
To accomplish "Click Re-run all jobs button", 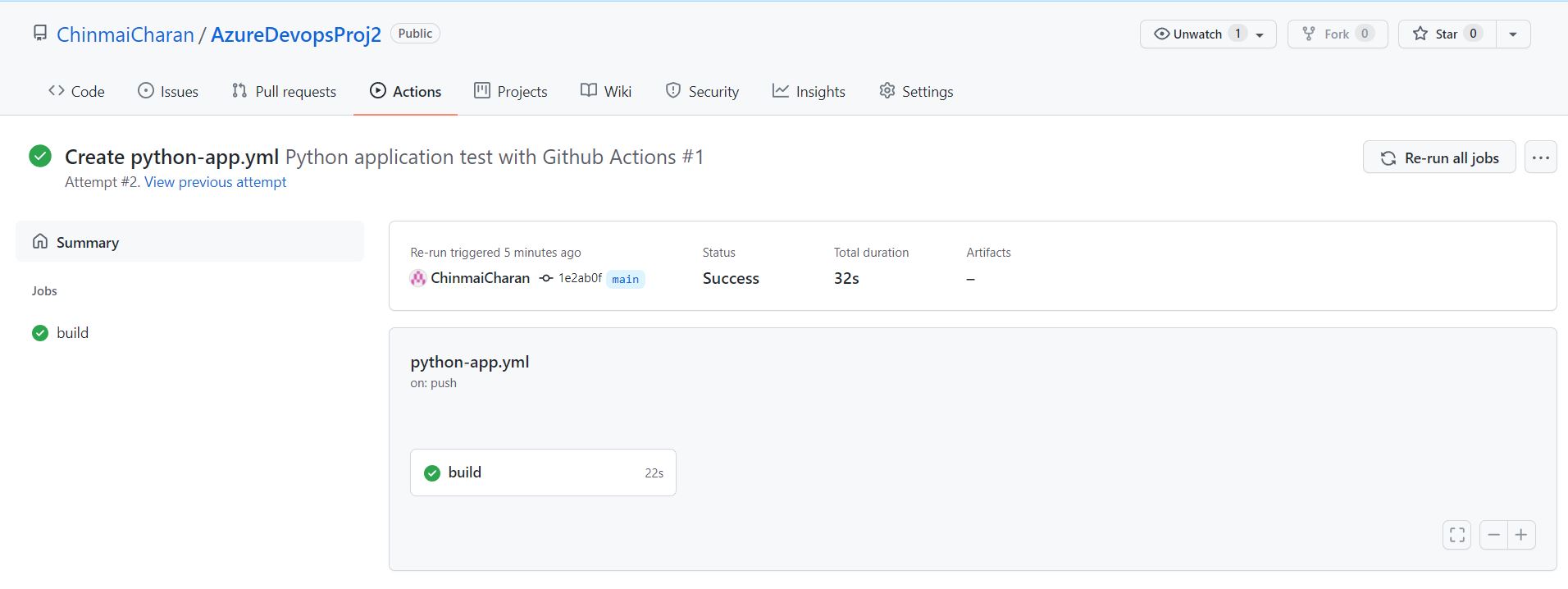I will click(1439, 158).
